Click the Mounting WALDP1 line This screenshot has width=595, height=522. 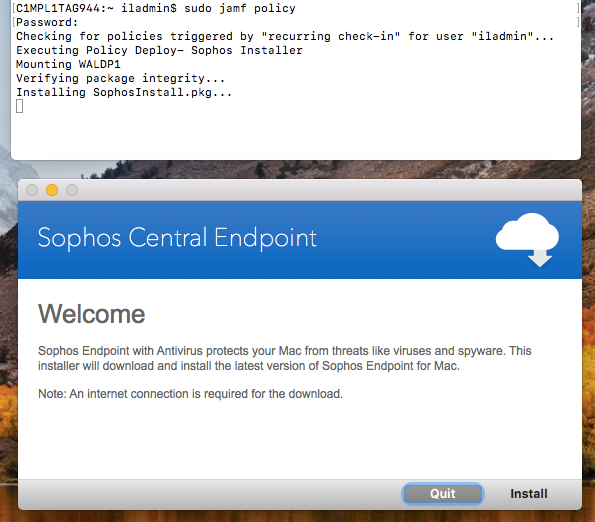68,64
